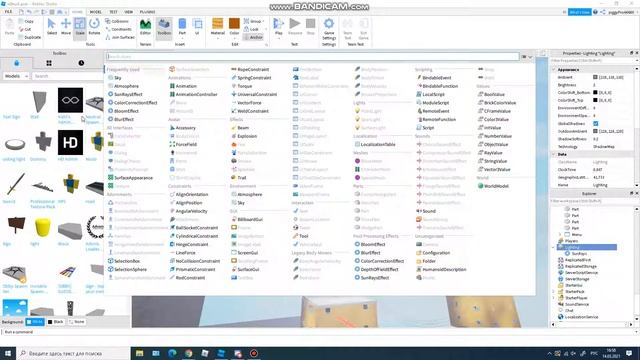
Task: Select the White background option
Action: [x=35, y=322]
